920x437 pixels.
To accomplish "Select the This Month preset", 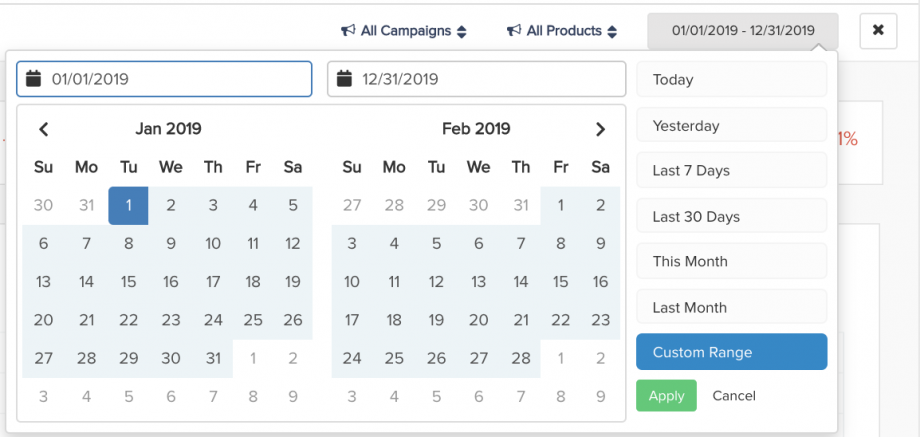I will click(731, 262).
